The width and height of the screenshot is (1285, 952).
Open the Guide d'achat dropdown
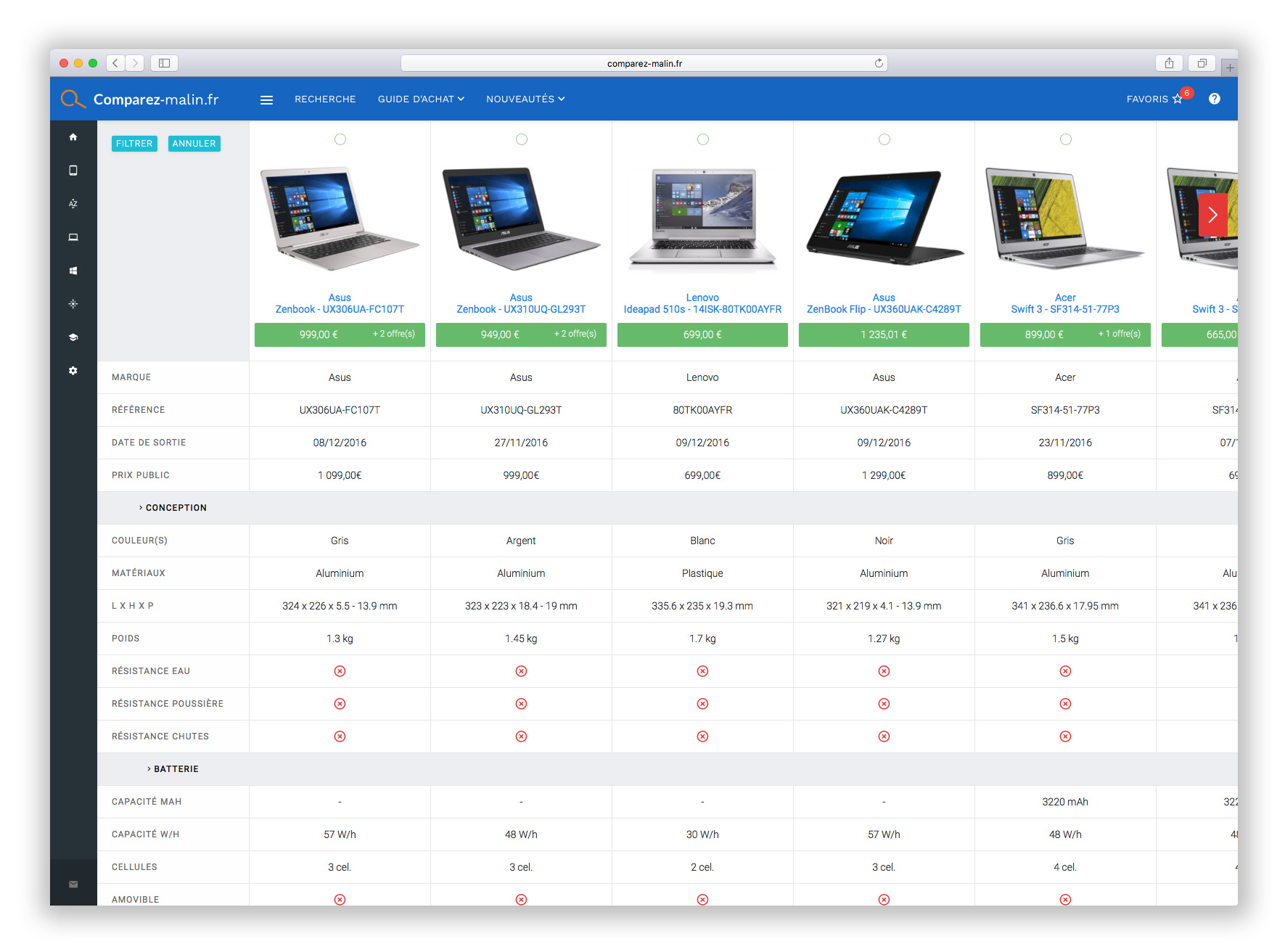[x=421, y=99]
